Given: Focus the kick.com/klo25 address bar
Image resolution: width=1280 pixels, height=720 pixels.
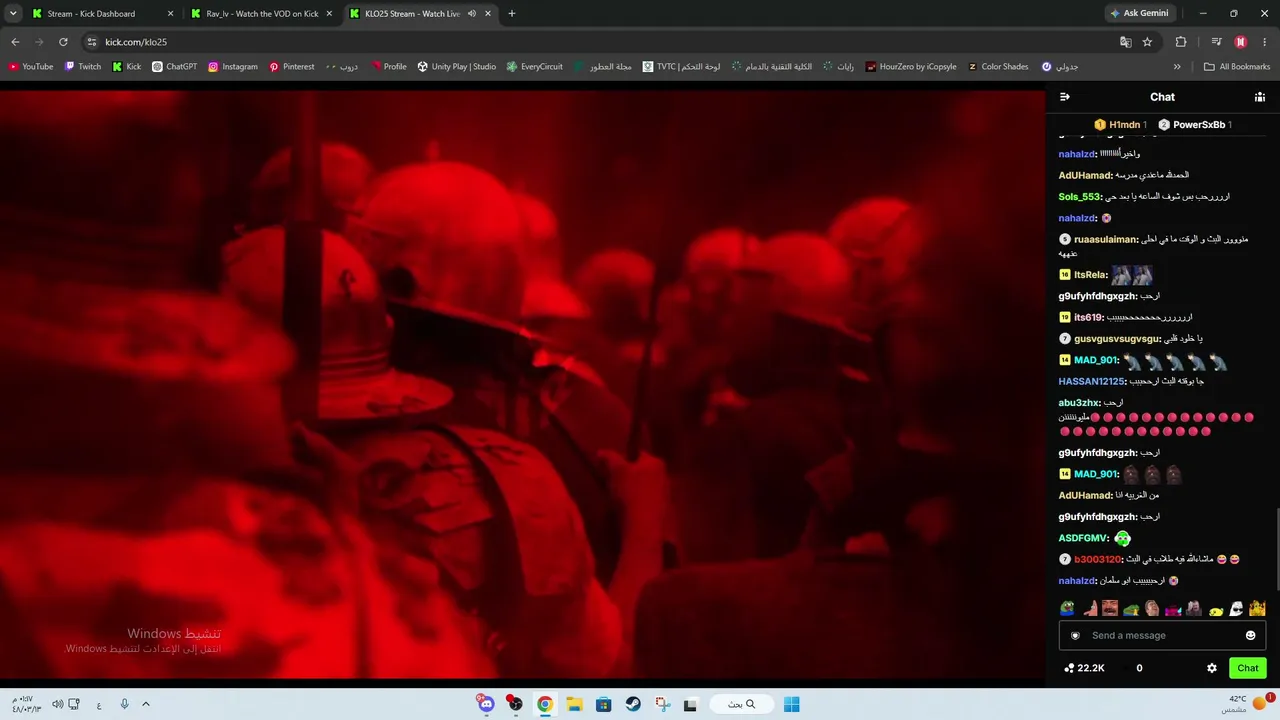Looking at the screenshot, I should (600, 42).
